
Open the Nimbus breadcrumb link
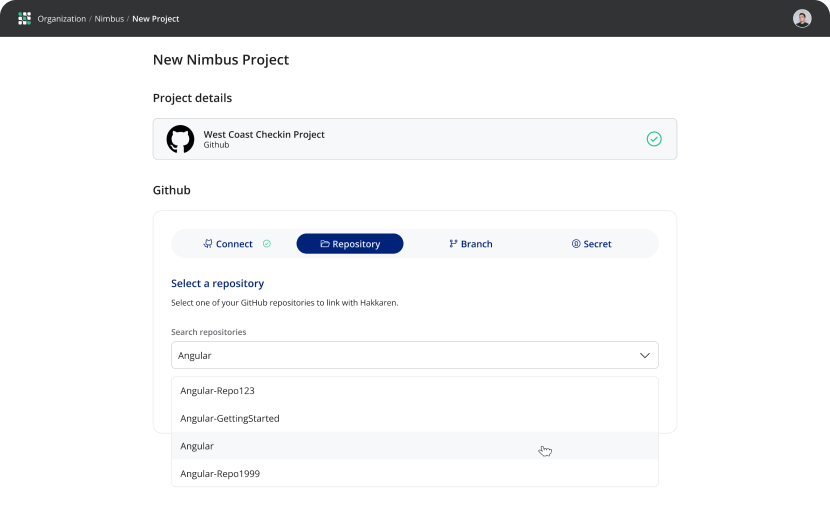(109, 19)
